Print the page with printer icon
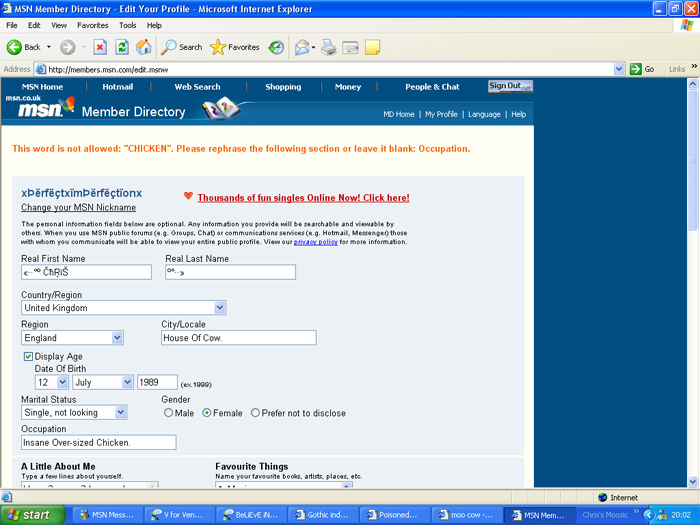700x525 pixels. point(329,47)
